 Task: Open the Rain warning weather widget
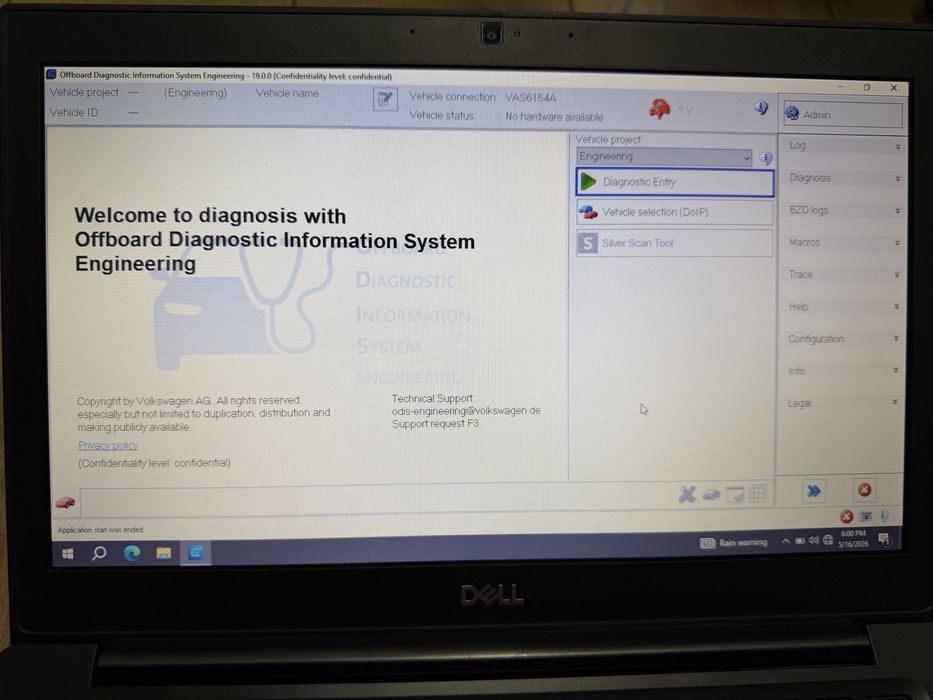[x=734, y=543]
